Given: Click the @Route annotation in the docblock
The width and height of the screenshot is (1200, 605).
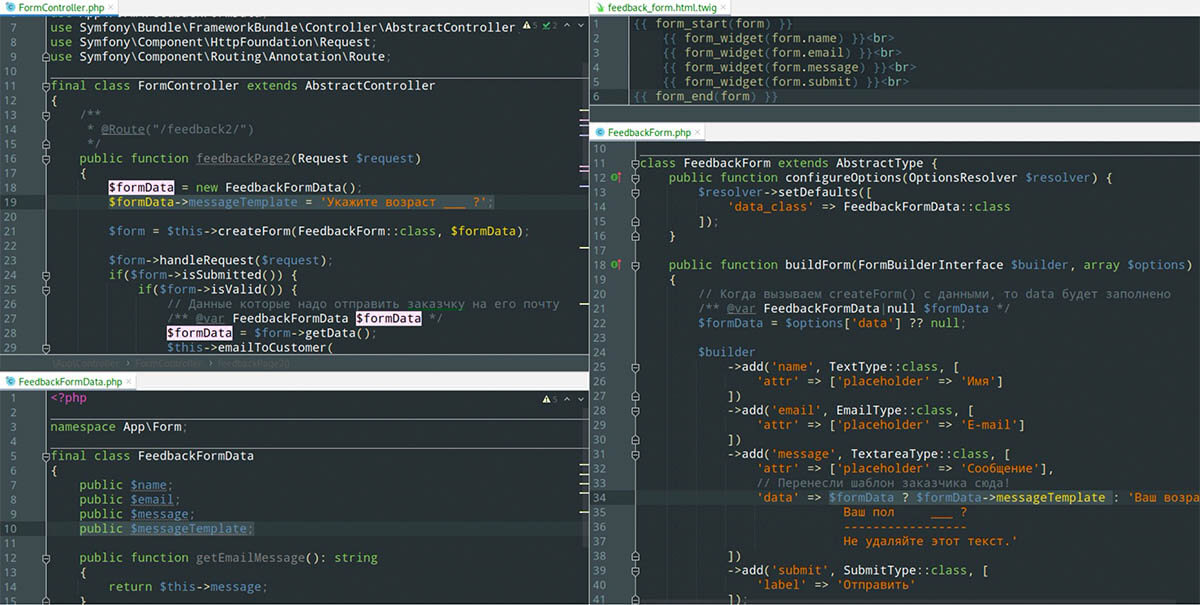Looking at the screenshot, I should click(124, 130).
